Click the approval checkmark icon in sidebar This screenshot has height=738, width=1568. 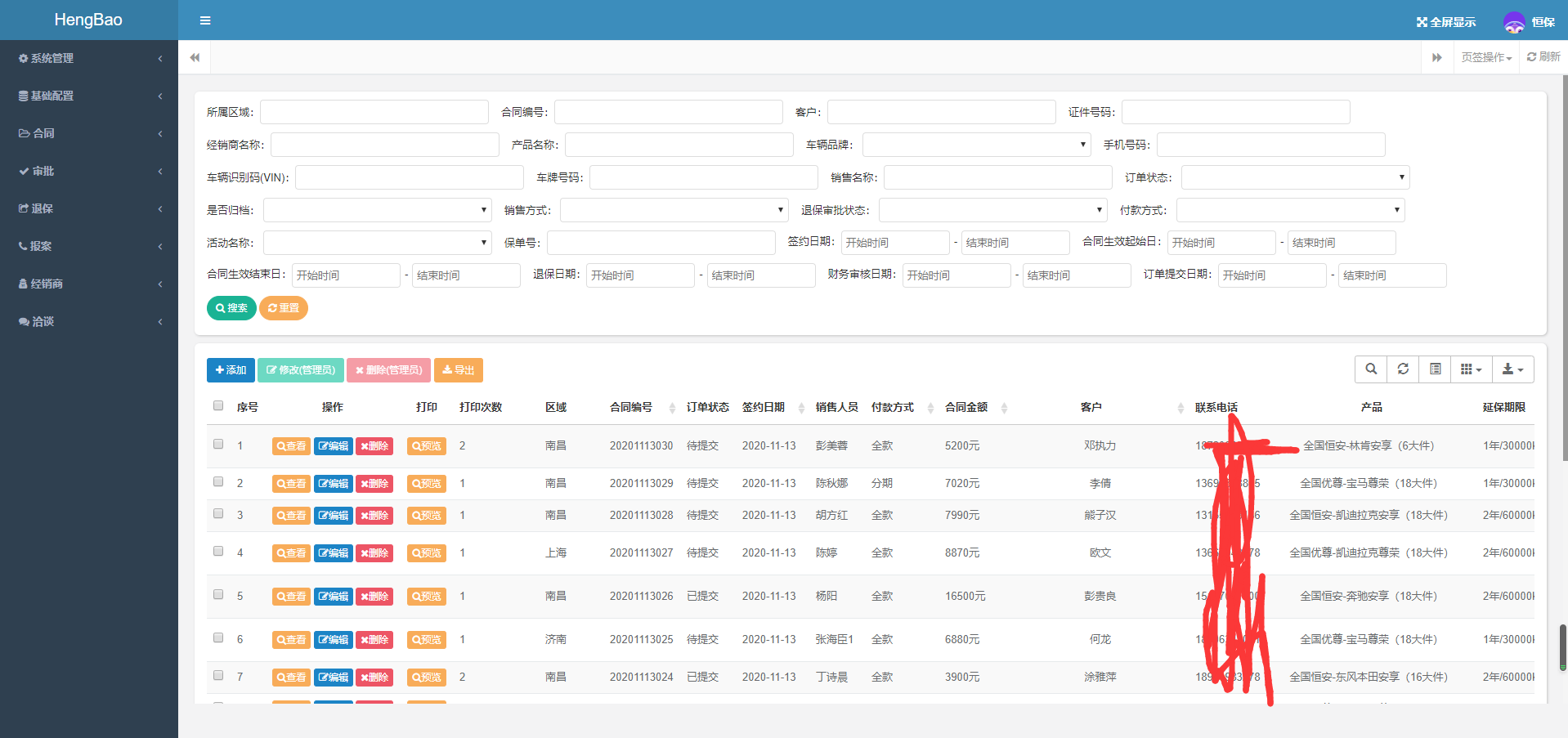pos(25,171)
